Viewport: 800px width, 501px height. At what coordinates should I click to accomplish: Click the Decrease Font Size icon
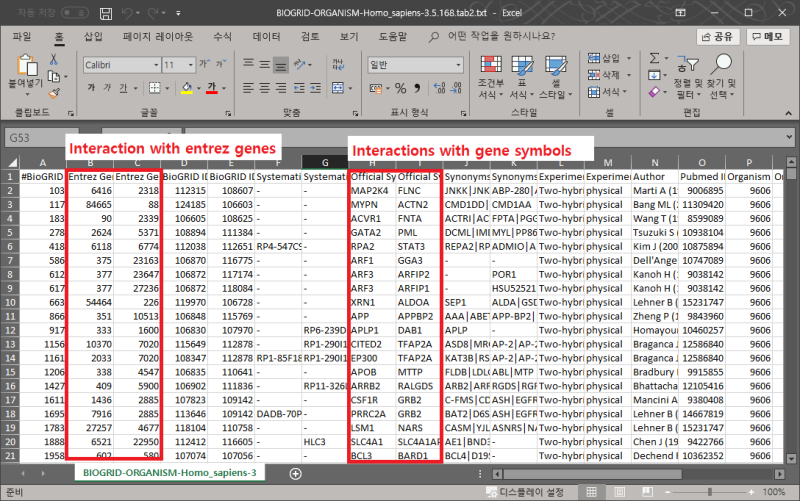220,64
